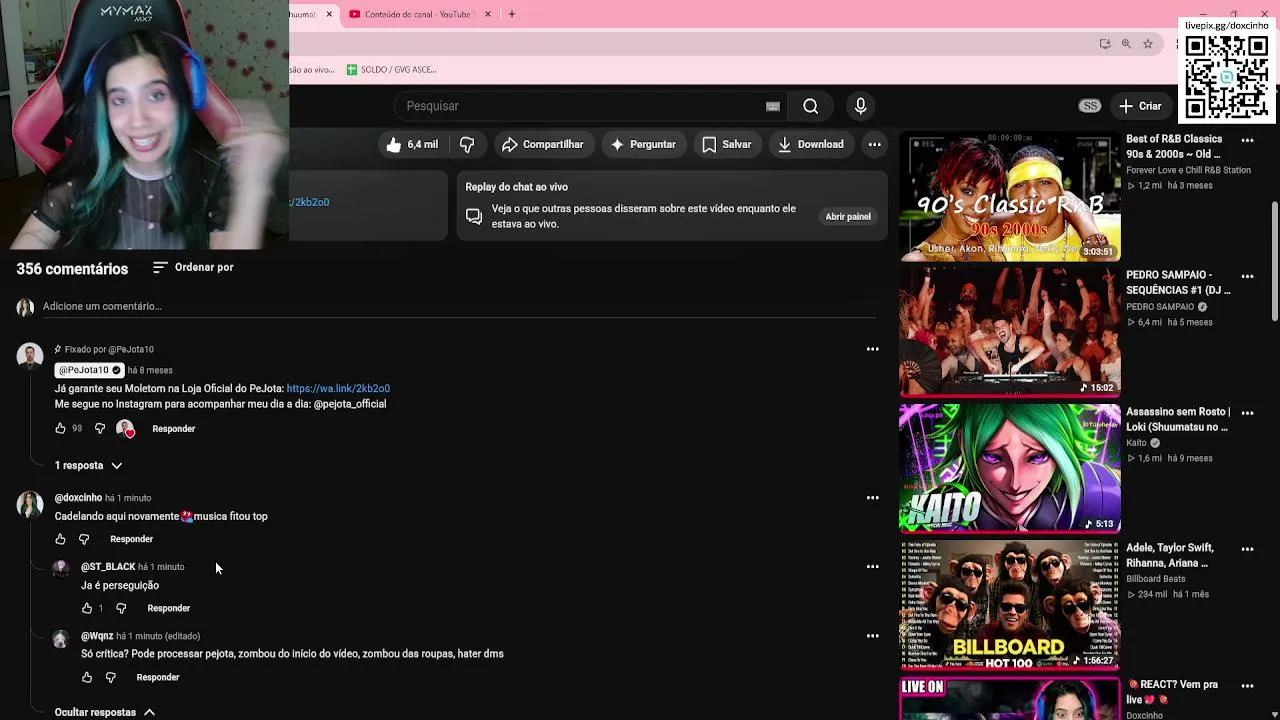
Task: Click Adicione um comentário input field
Action: point(459,307)
